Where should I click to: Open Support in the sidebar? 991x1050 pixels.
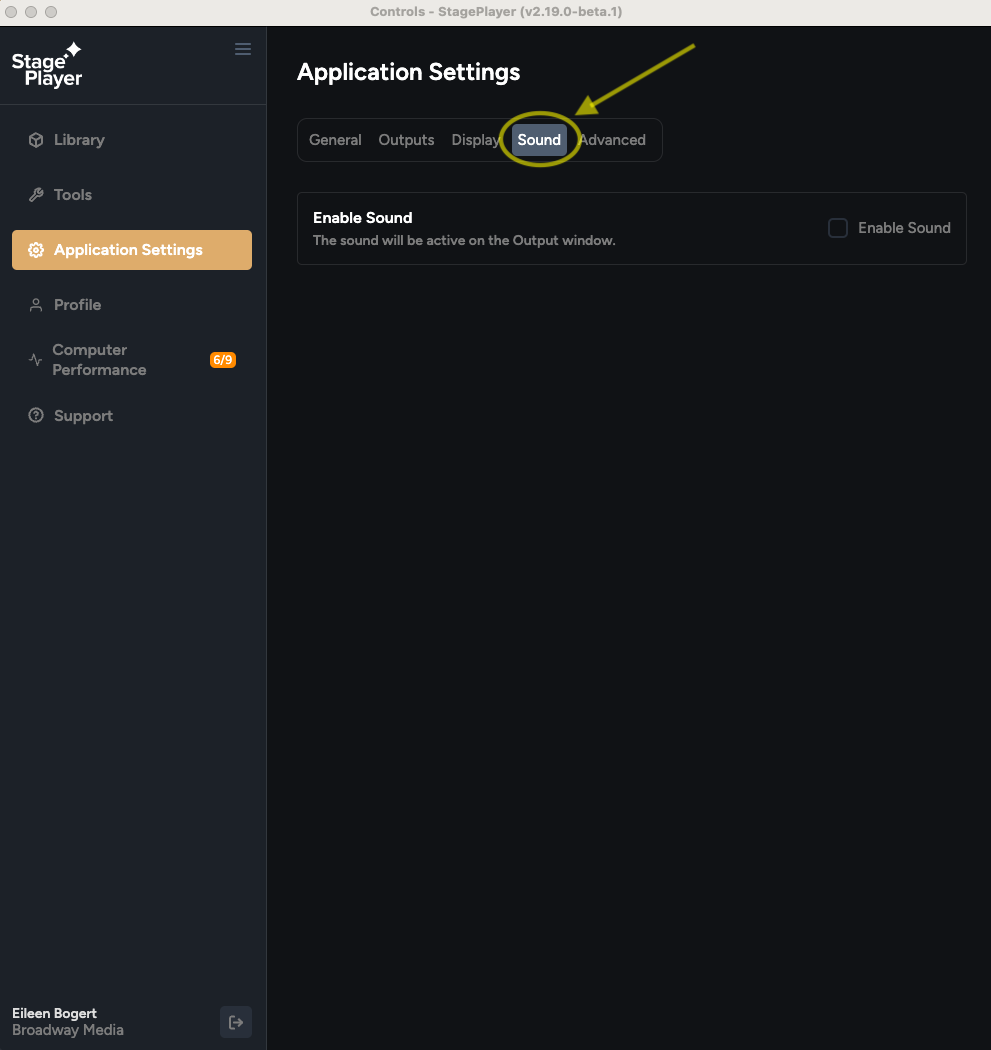132,415
